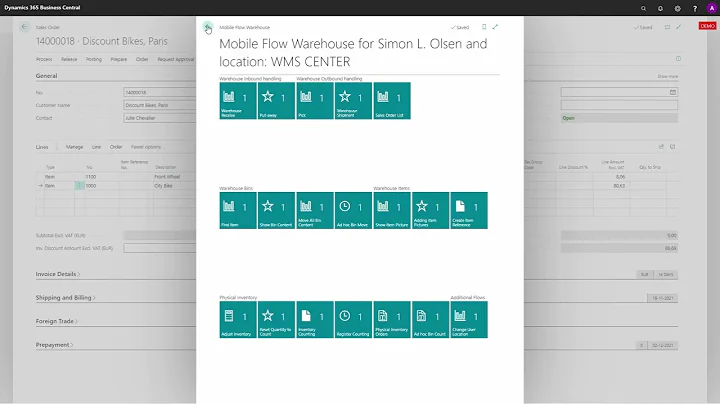Open the Inventory Counting tile
The width and height of the screenshot is (720, 404).
click(315, 320)
